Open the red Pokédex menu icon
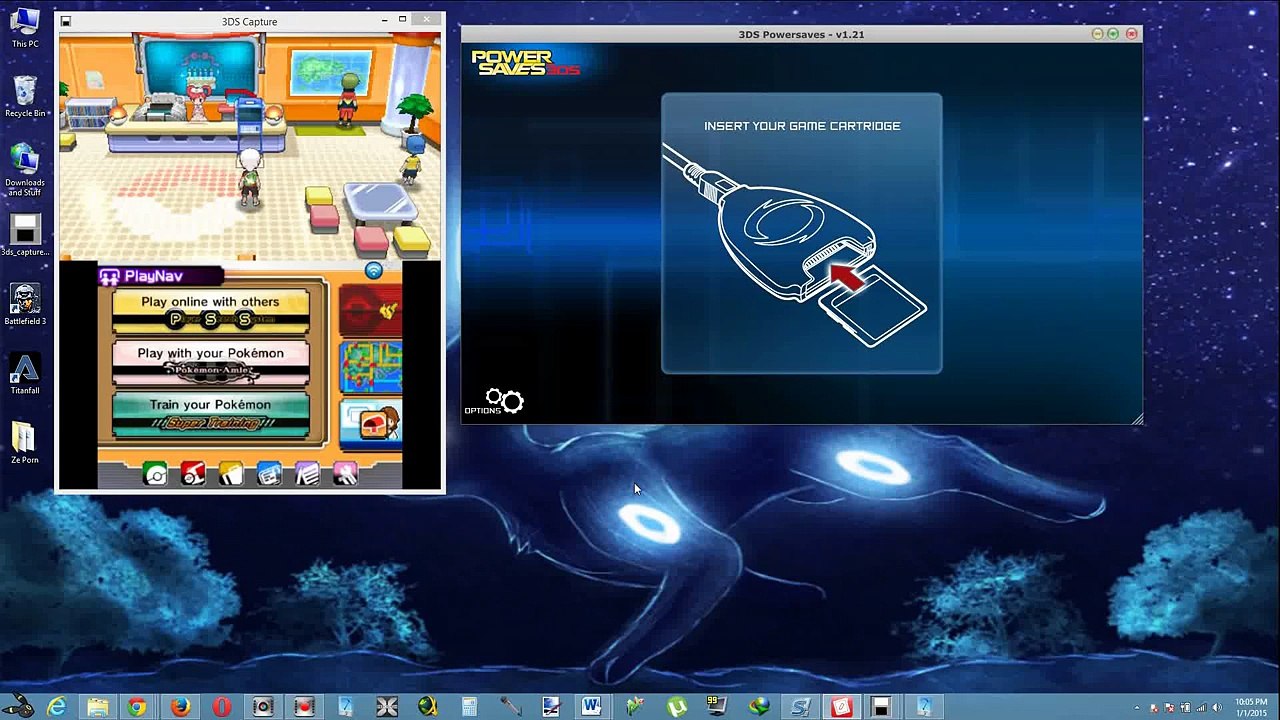The width and height of the screenshot is (1280, 720). coord(193,474)
